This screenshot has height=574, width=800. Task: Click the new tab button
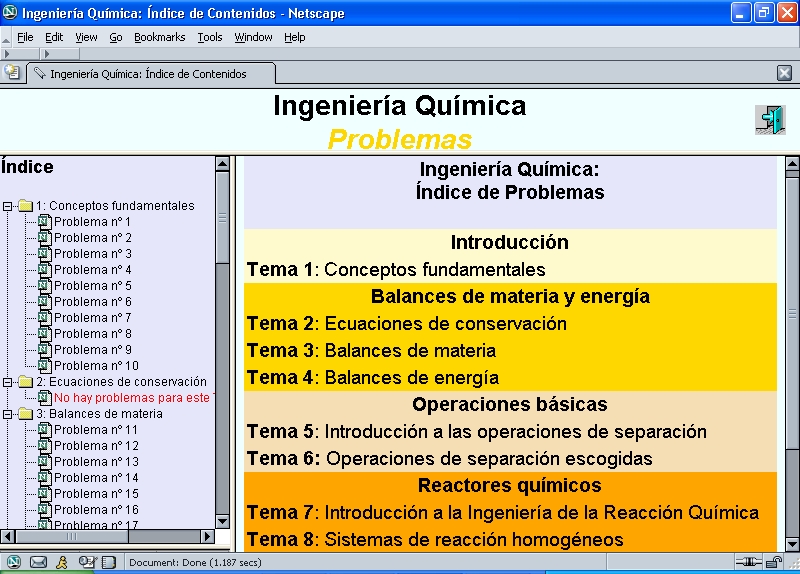pyautogui.click(x=12, y=72)
